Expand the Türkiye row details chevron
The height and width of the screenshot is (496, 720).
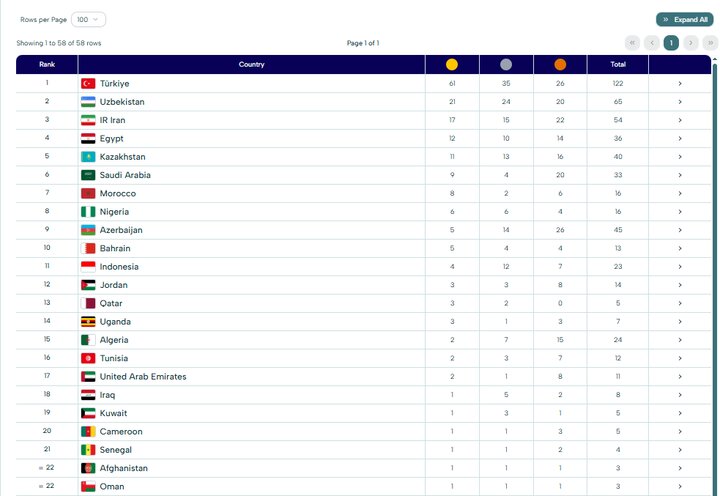pos(680,84)
